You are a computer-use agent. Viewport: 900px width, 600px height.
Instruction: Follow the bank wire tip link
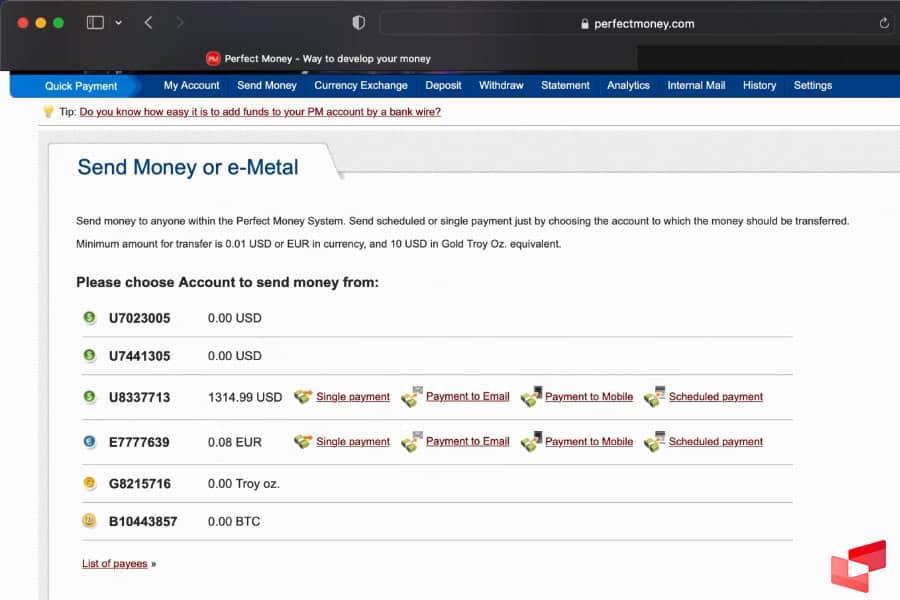point(260,111)
